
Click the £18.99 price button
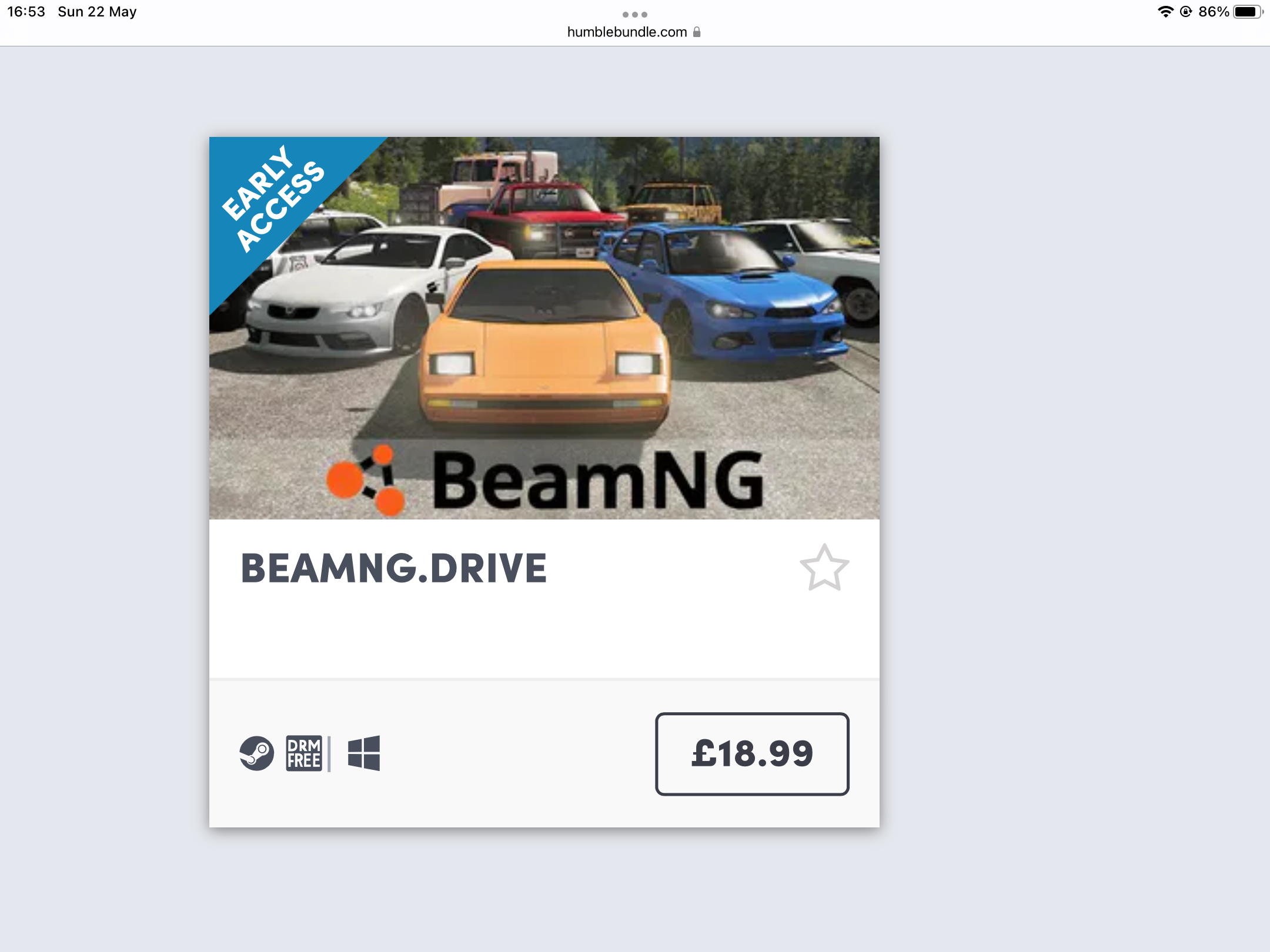[x=752, y=754]
